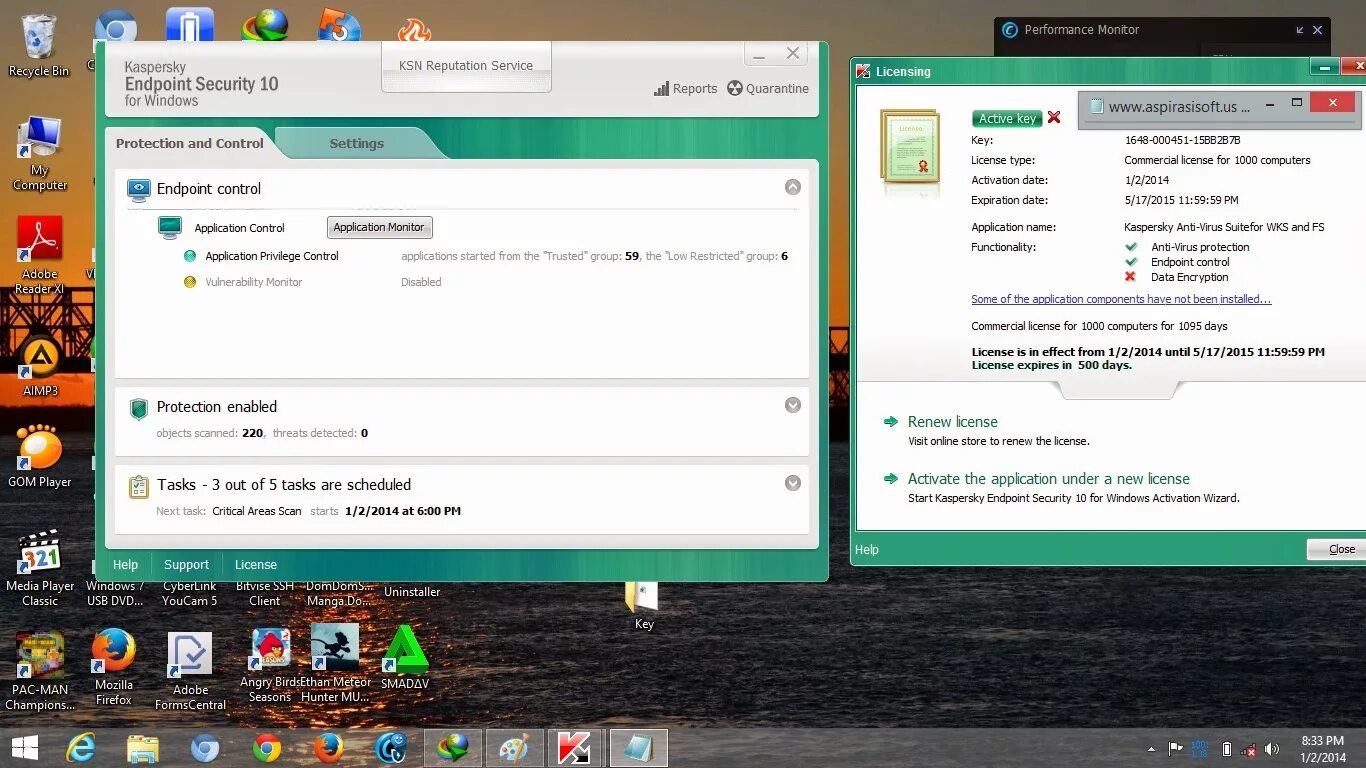Click the Application Control monitor icon
The width and height of the screenshot is (1366, 768).
170,228
